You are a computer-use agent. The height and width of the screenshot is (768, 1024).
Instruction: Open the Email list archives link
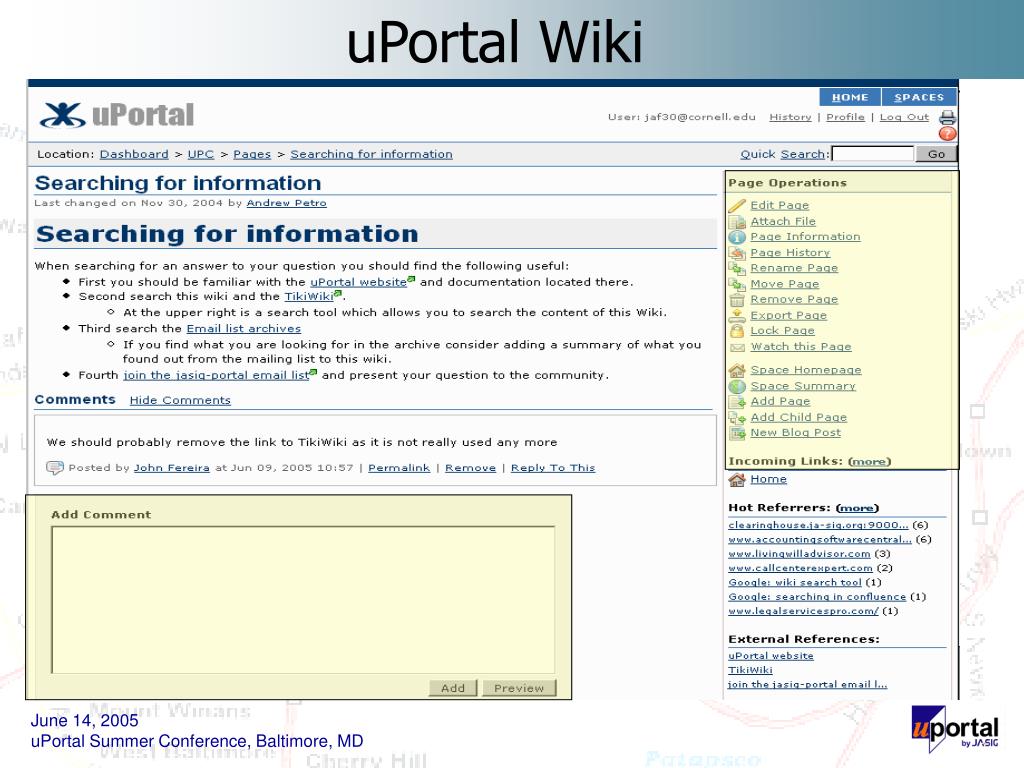244,328
